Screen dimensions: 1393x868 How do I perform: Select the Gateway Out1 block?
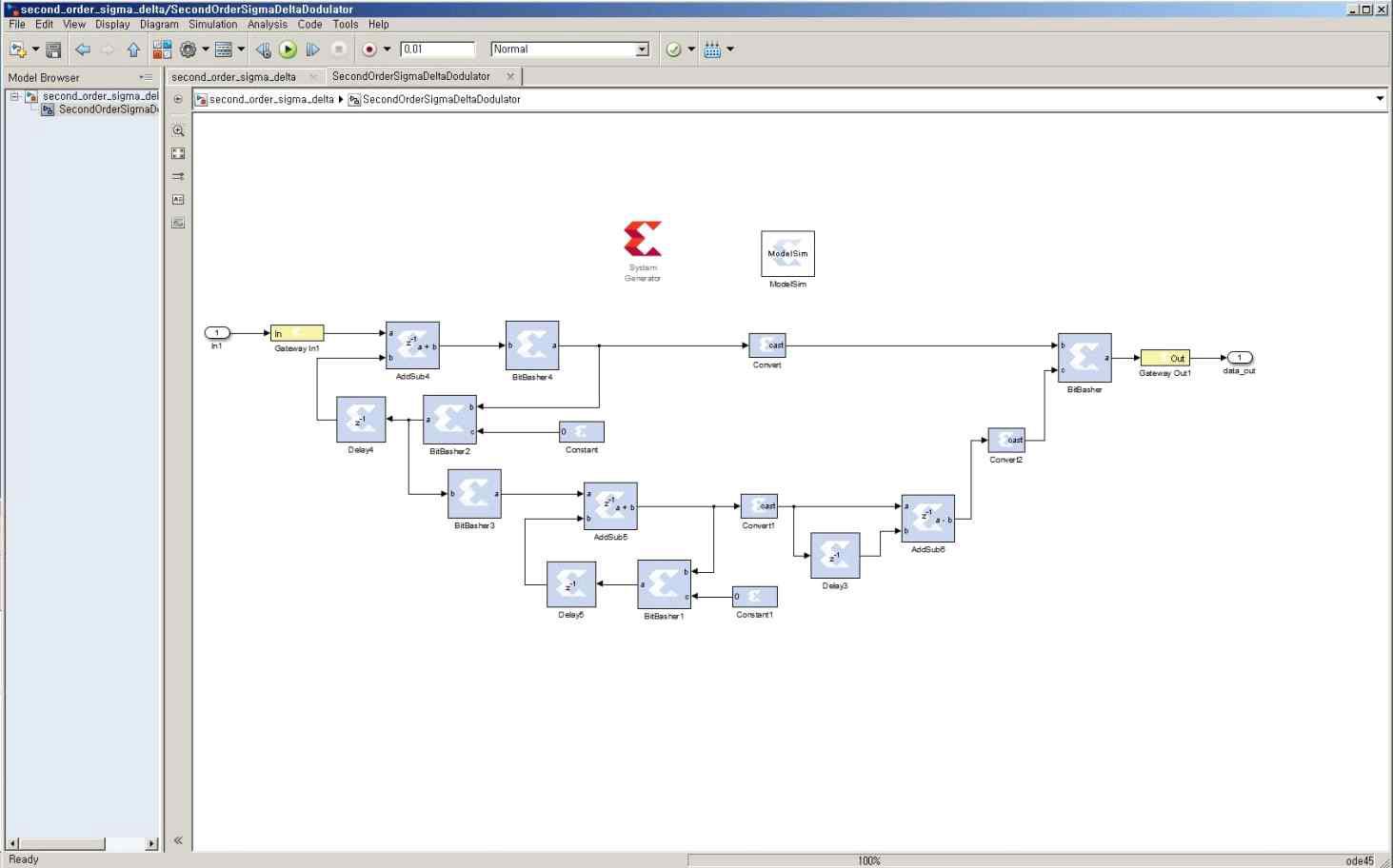pos(1164,358)
